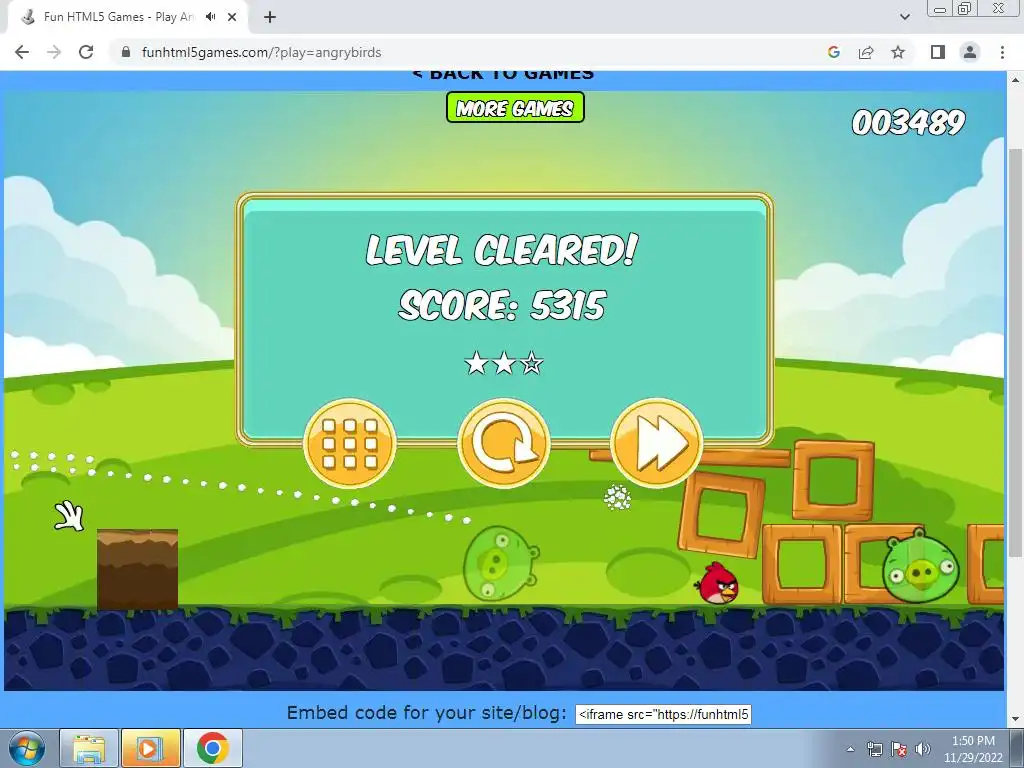Click the red angry bird
Viewport: 1024px width, 768px height.
(x=717, y=583)
